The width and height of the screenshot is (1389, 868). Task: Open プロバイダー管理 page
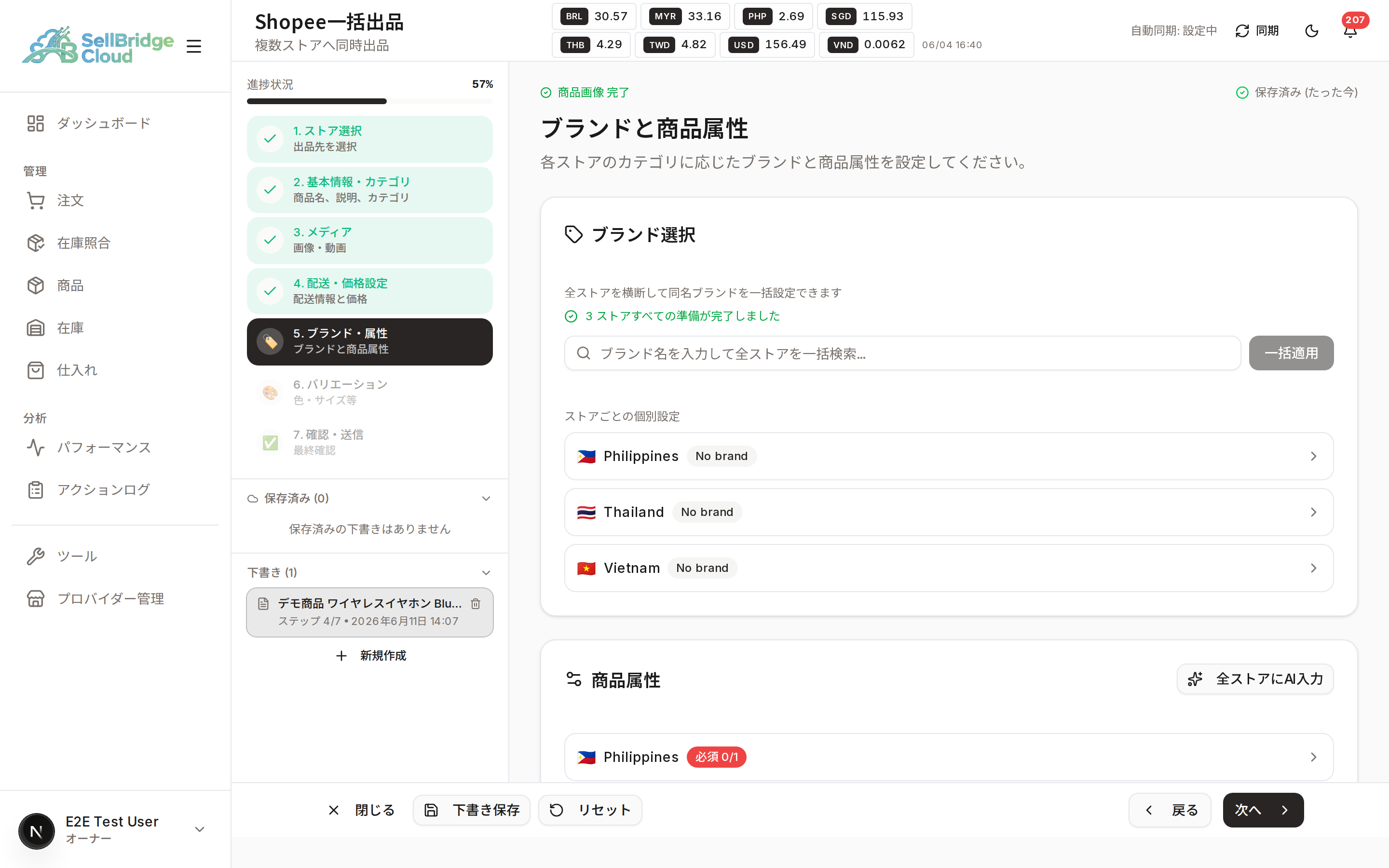point(115,599)
